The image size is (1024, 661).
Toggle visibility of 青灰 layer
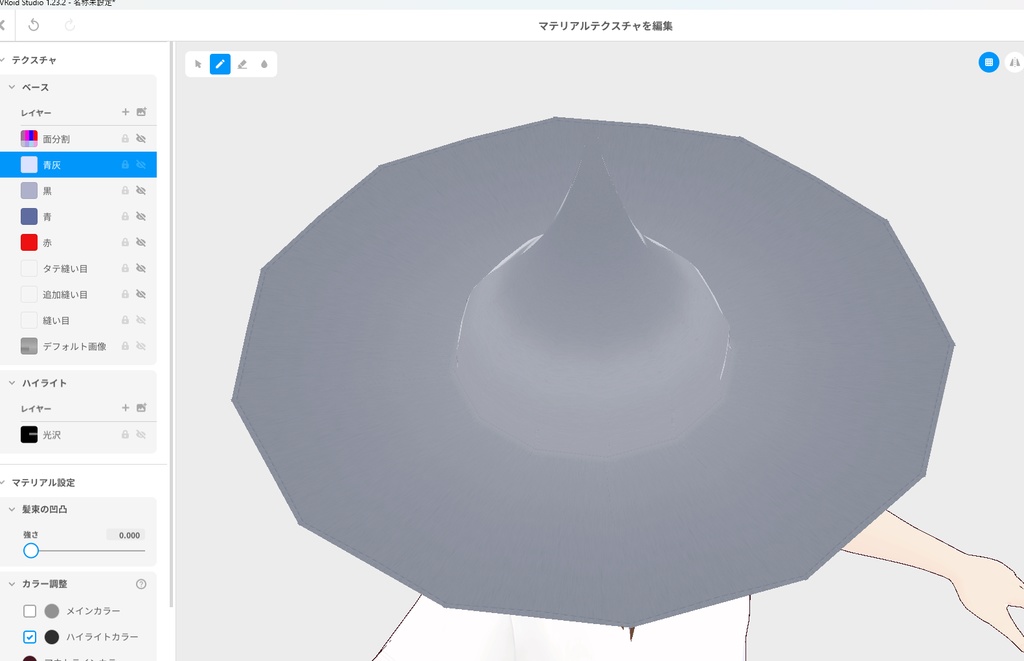coord(140,165)
